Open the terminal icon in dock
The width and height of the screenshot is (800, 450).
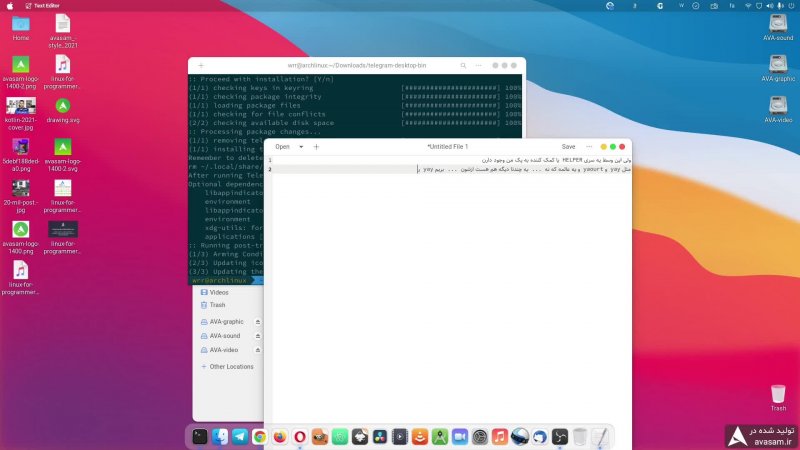(200, 437)
